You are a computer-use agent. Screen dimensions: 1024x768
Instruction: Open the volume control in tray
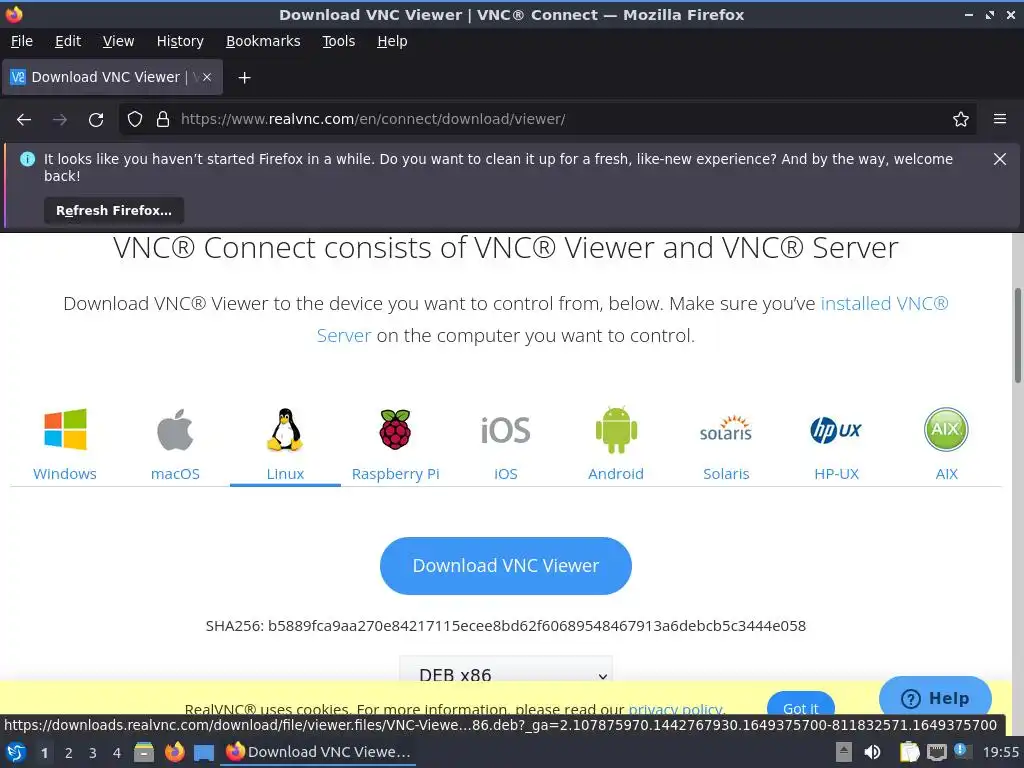872,752
